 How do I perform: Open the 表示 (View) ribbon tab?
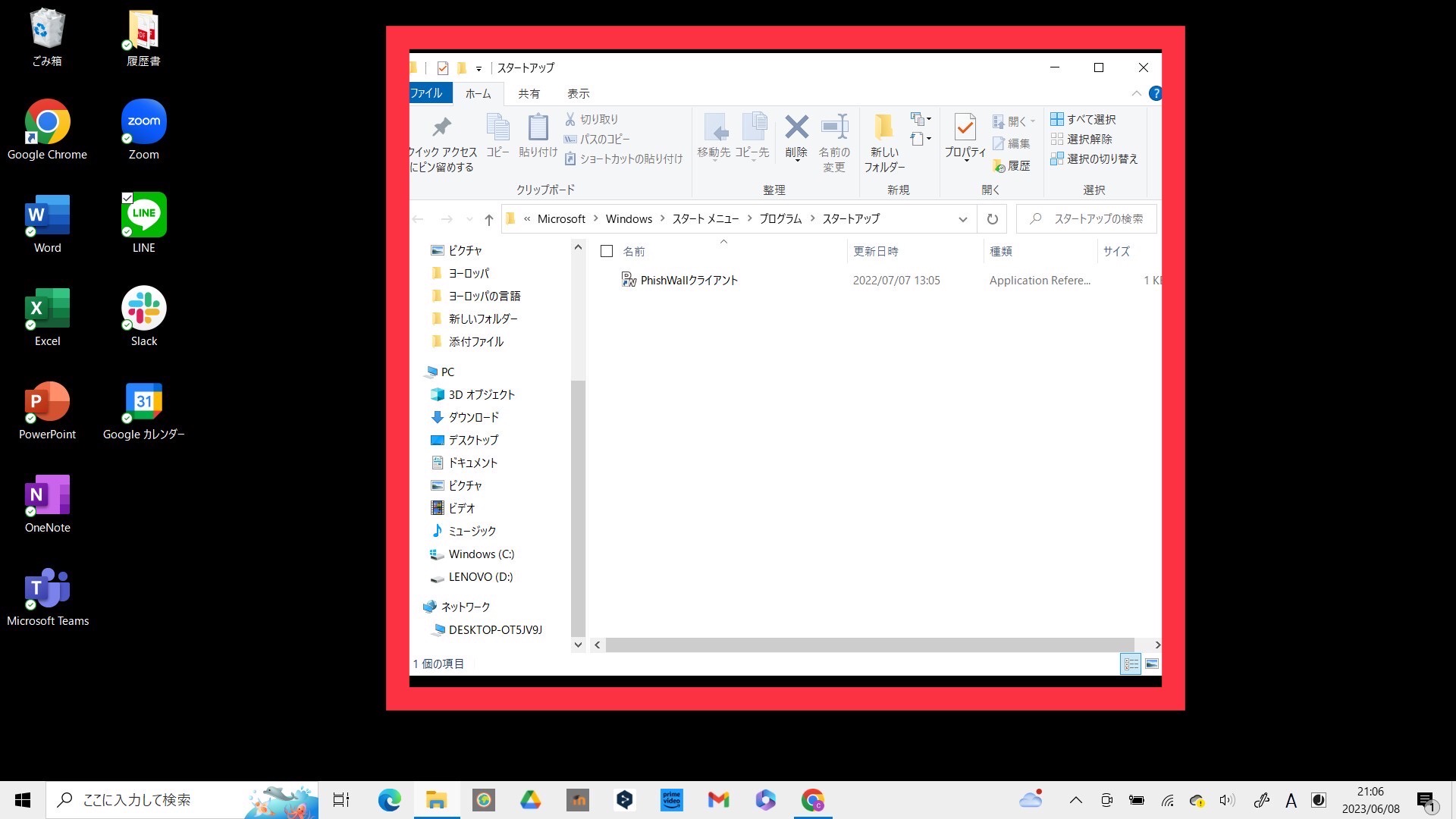[x=578, y=93]
